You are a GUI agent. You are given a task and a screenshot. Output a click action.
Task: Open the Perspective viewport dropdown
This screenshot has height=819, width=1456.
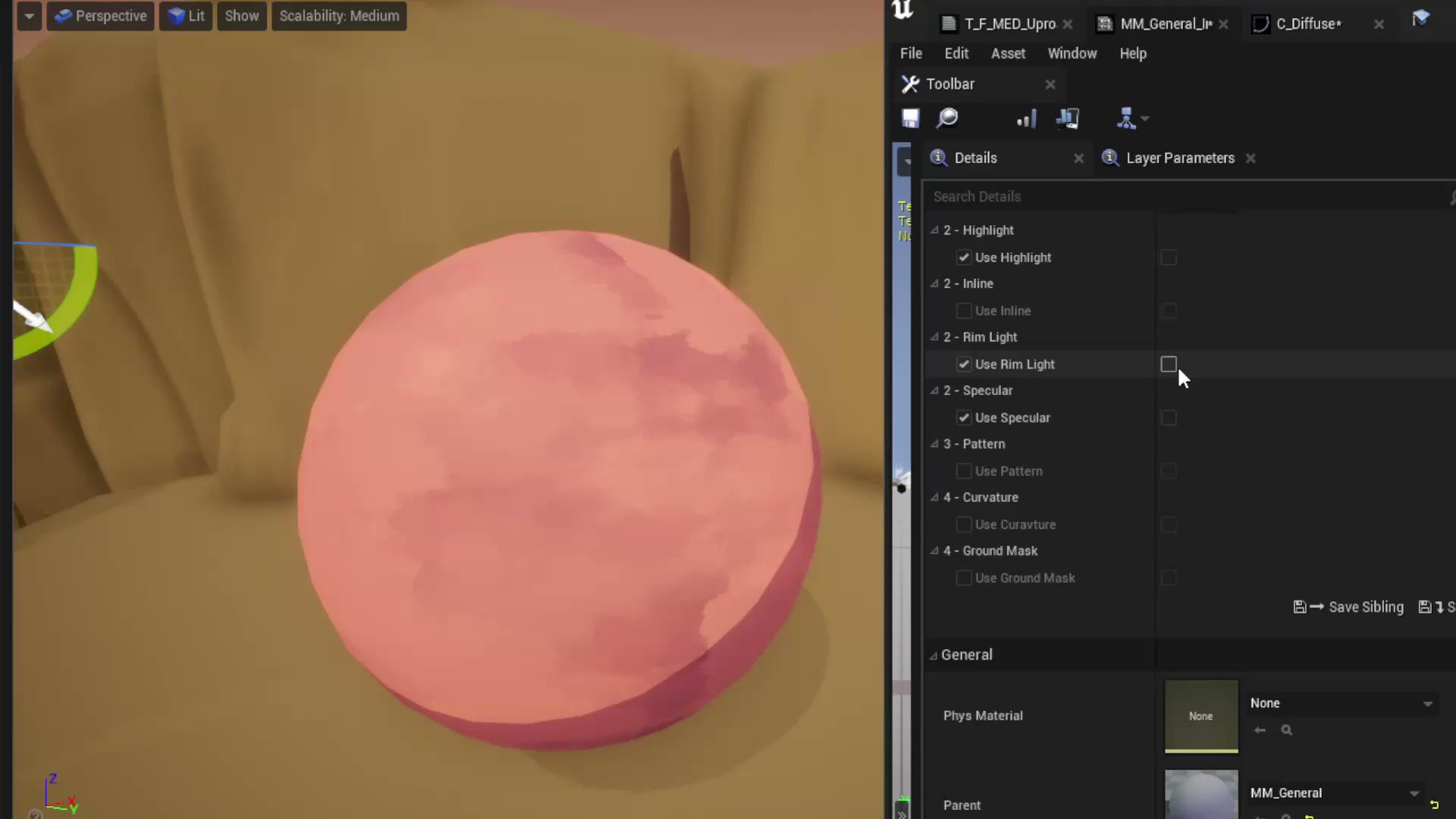pos(100,15)
